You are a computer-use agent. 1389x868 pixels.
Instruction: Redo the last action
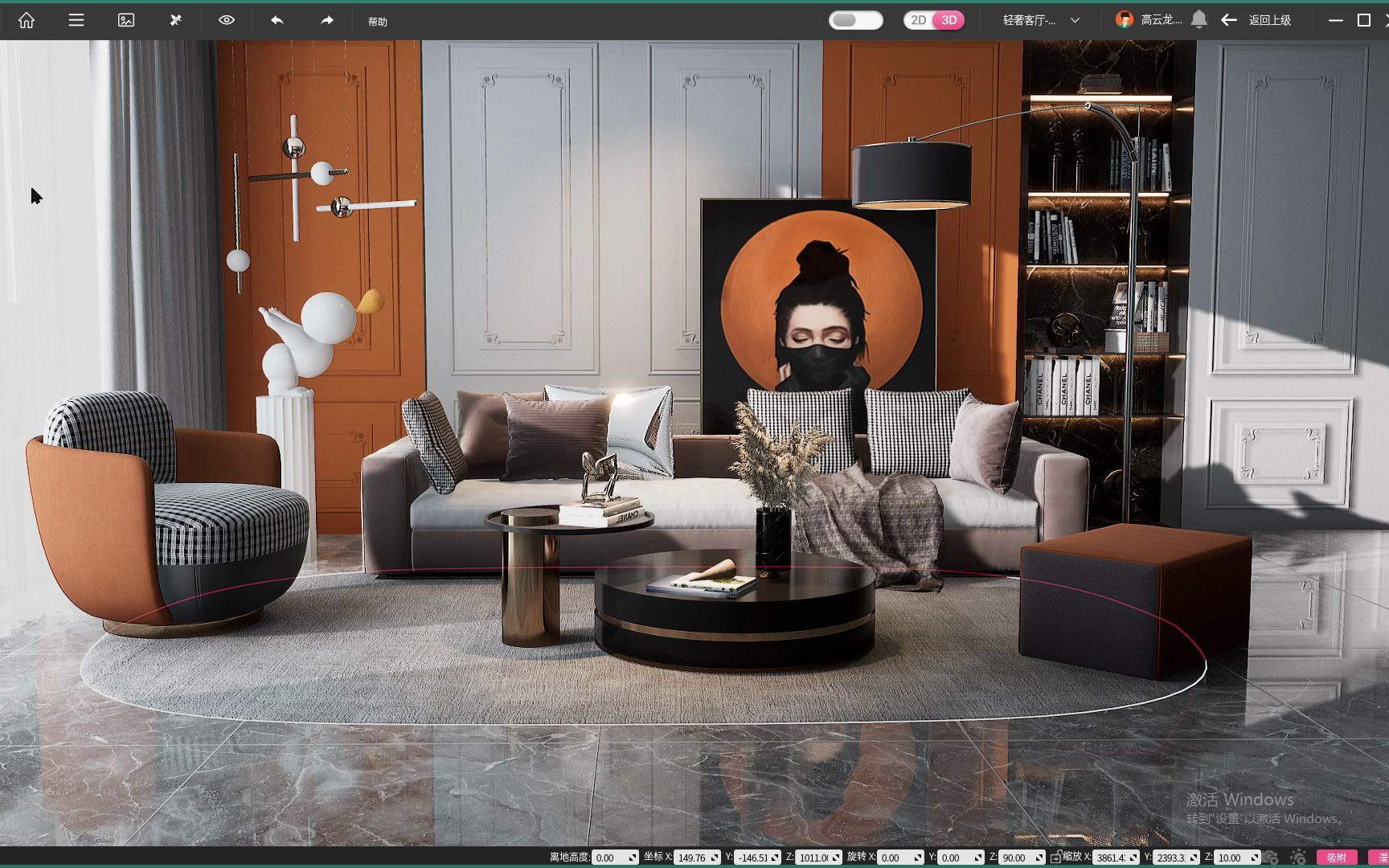(326, 20)
